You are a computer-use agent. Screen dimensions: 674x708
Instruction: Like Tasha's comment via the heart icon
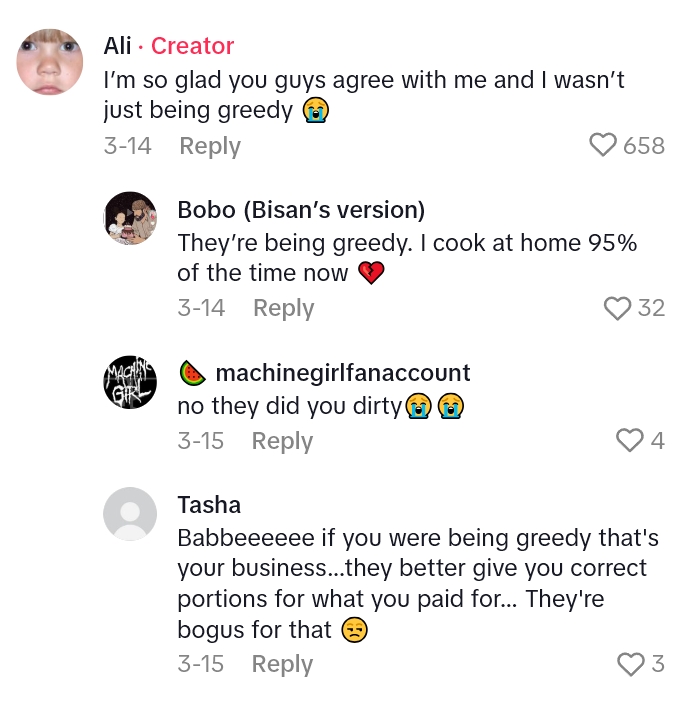pyautogui.click(x=630, y=663)
